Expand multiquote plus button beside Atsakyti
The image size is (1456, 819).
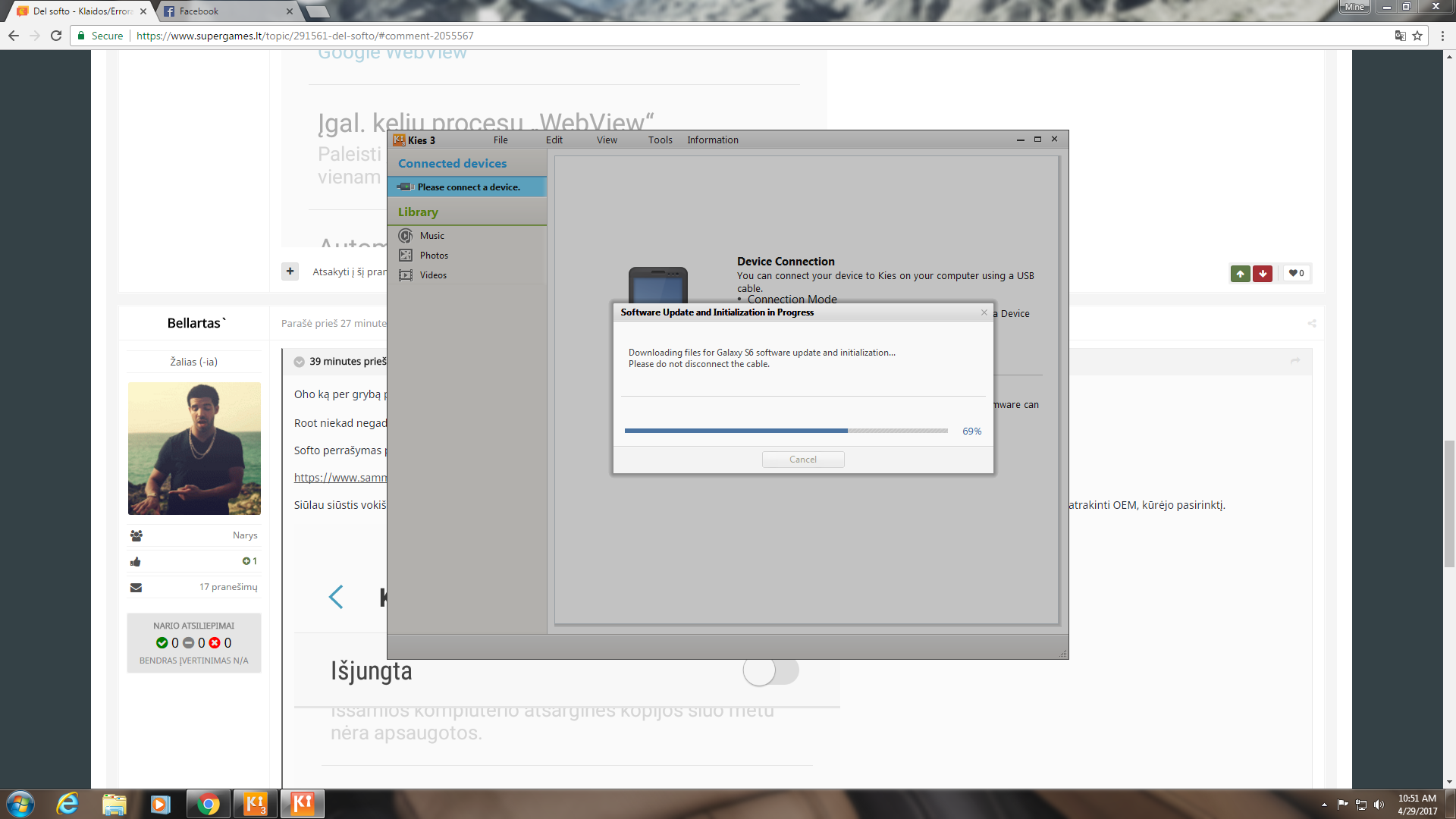[290, 271]
